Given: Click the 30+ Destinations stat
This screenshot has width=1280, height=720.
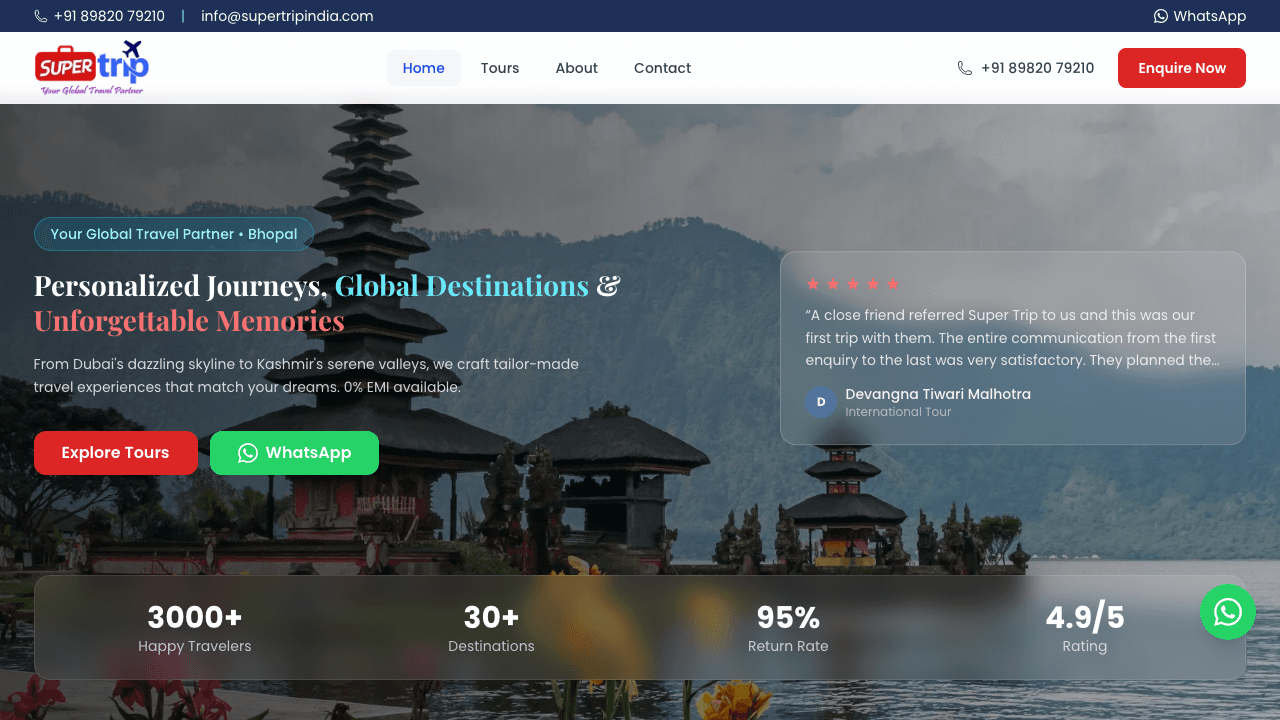Looking at the screenshot, I should (491, 628).
